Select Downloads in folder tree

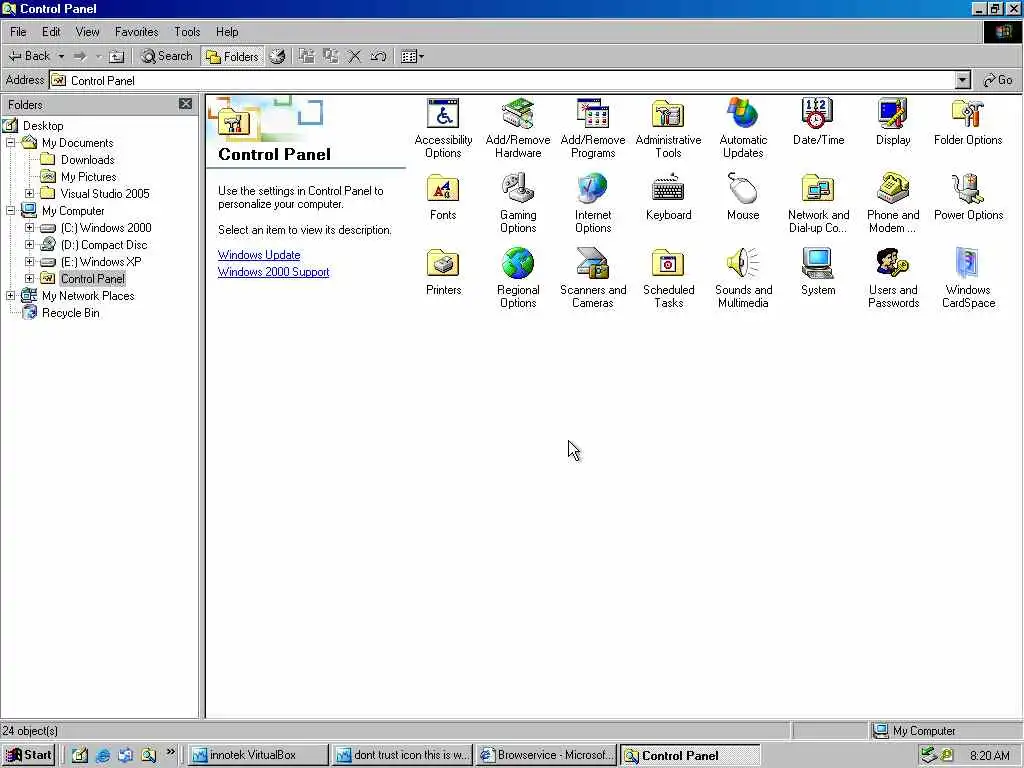coord(88,159)
